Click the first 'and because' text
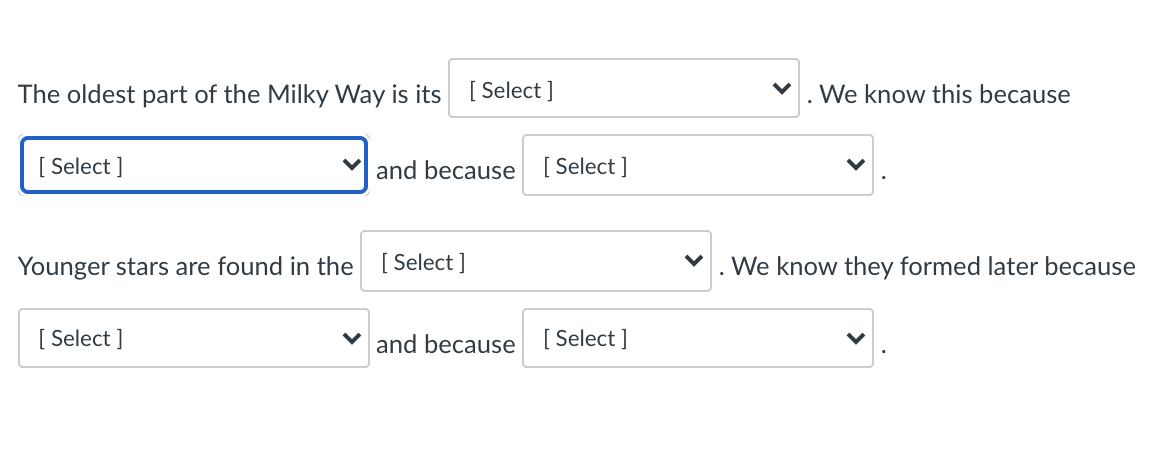The height and width of the screenshot is (458, 1162). (x=445, y=171)
